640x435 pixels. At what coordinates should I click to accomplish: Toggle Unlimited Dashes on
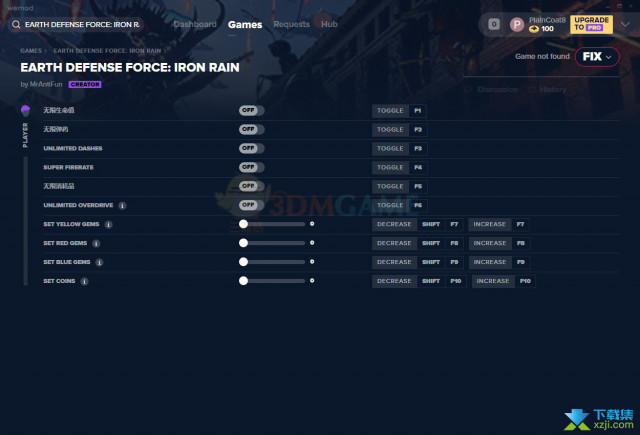coord(251,148)
